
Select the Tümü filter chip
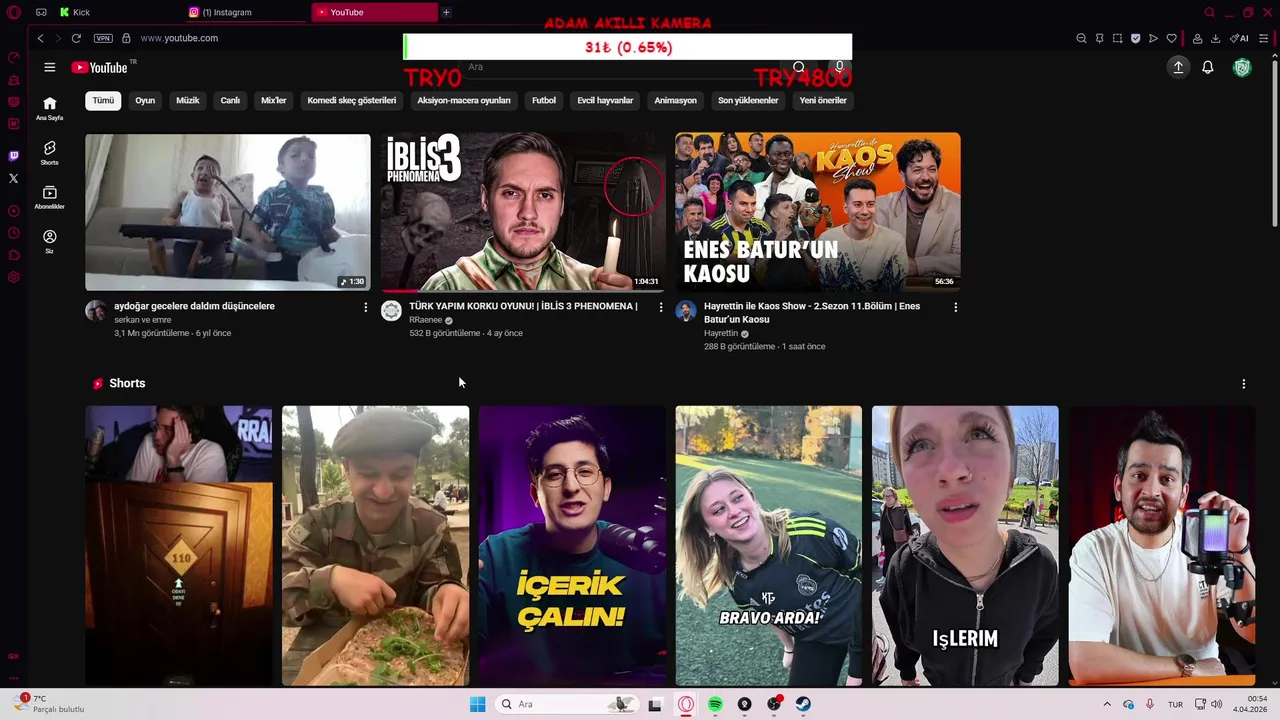coord(103,100)
